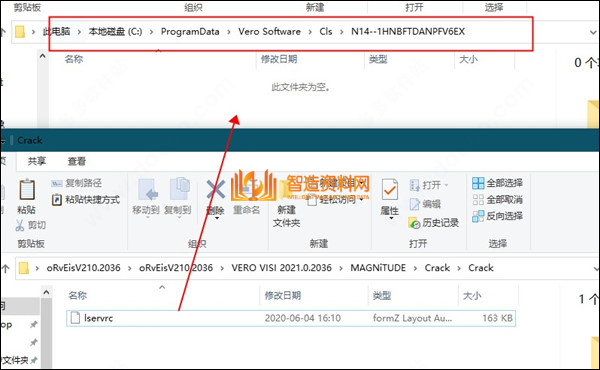This screenshot has width=600, height=370.
Task: Go to 此电脑 in the breadcrumb
Action: coord(56,31)
